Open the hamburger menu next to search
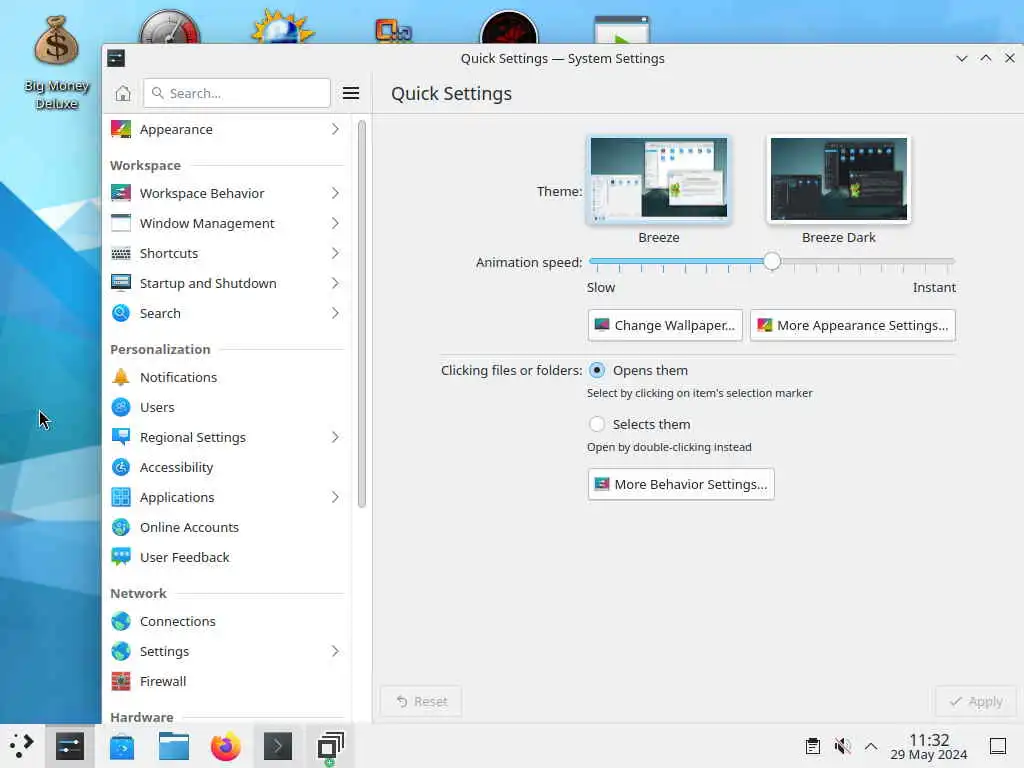 pos(351,93)
